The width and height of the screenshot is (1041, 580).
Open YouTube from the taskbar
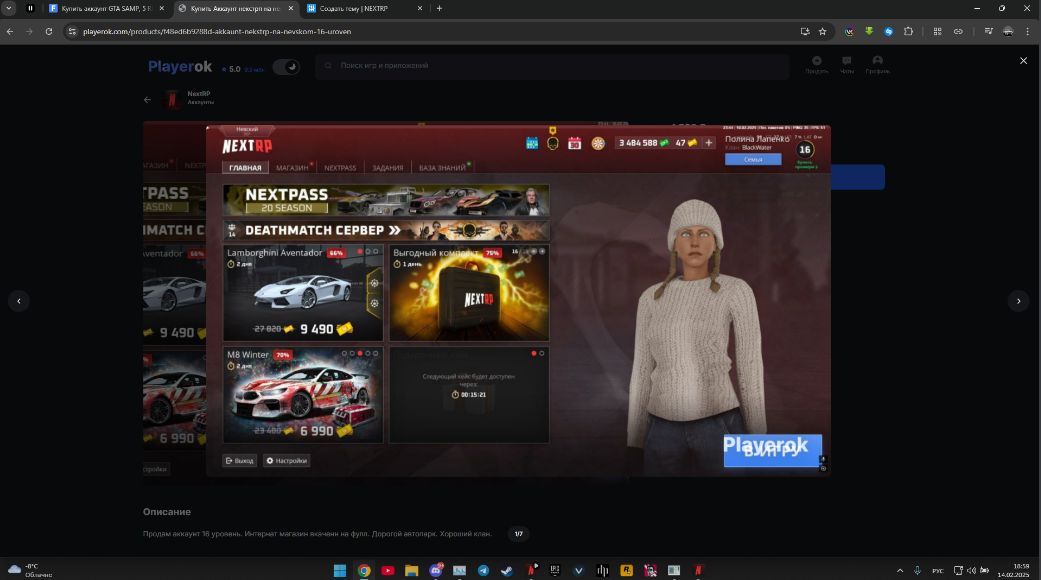coord(388,571)
